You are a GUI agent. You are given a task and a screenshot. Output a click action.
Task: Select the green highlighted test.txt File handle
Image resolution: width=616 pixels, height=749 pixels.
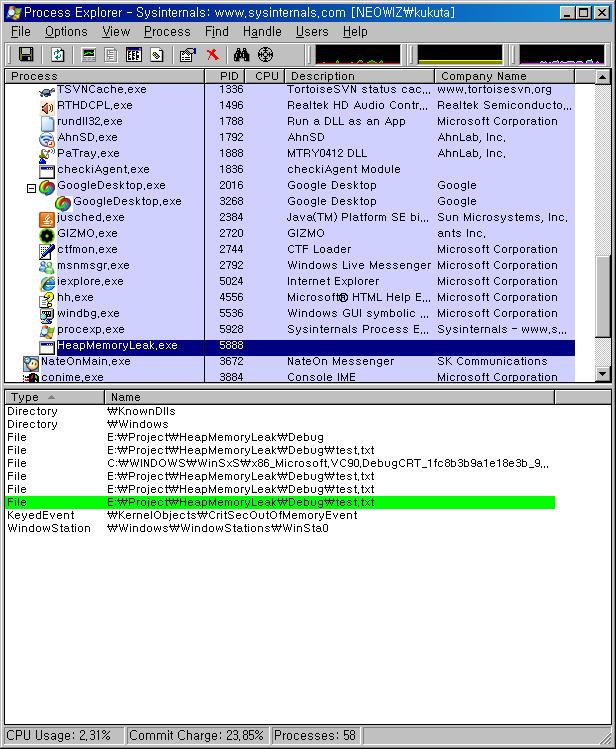280,502
